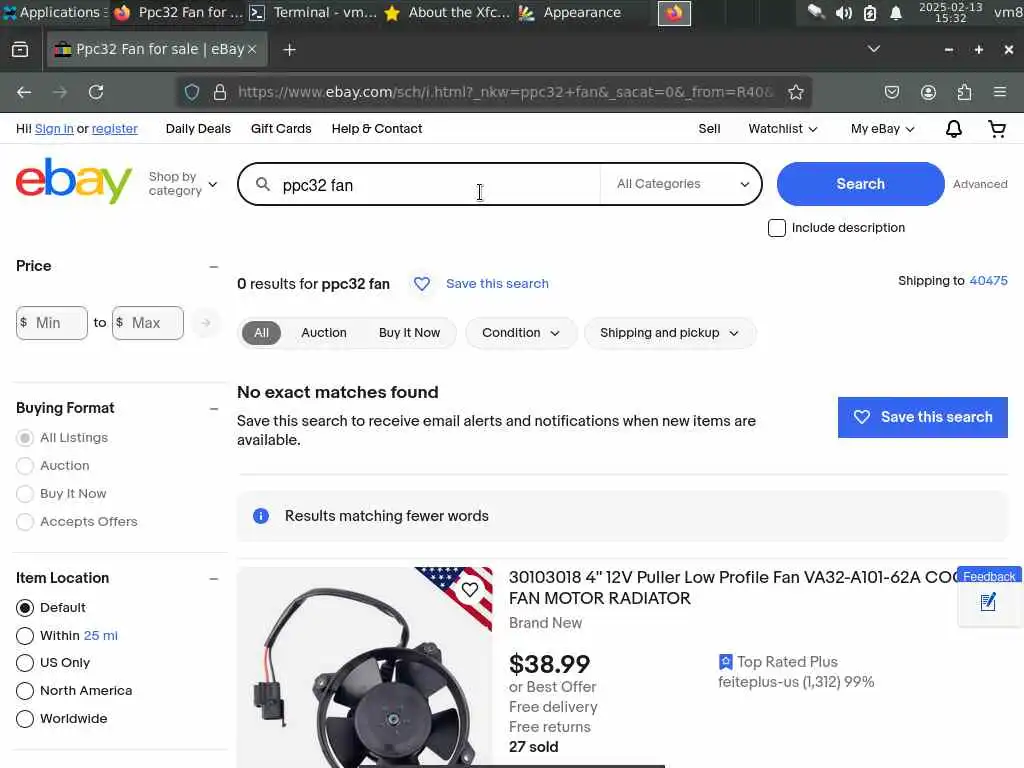Open Daily Deals menu item
1024x768 pixels.
[x=198, y=129]
